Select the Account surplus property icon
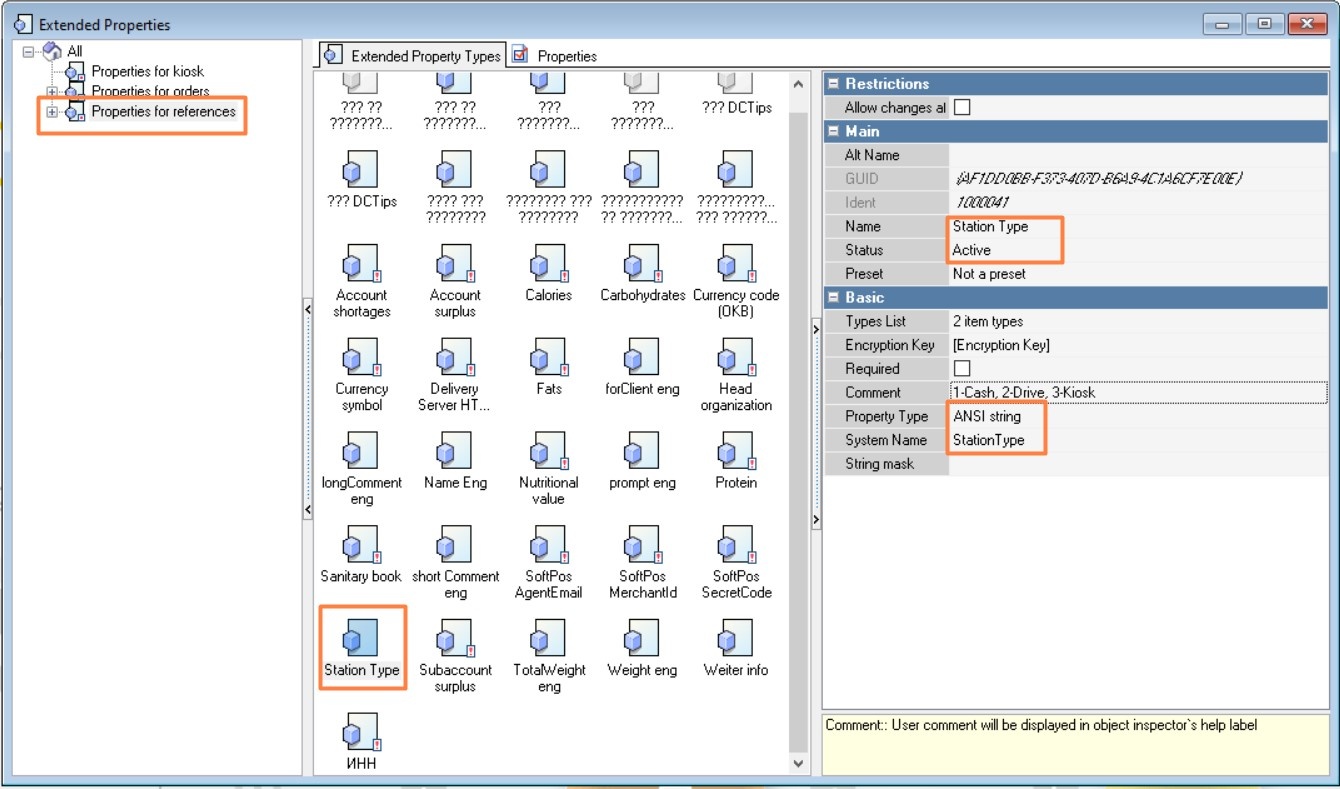The width and height of the screenshot is (1340, 789). (455, 265)
